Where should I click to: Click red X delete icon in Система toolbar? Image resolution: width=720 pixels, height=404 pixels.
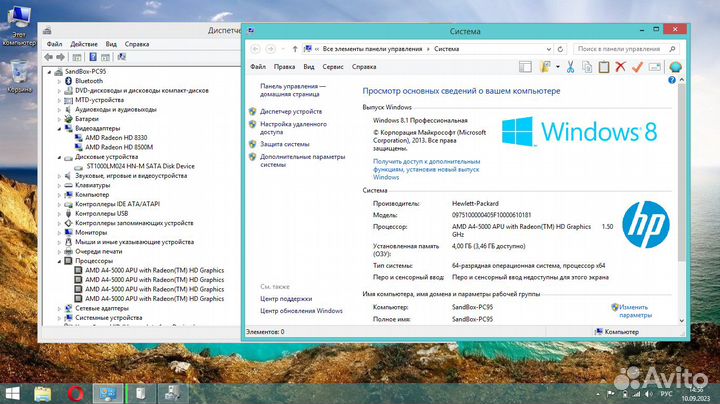pyautogui.click(x=620, y=67)
